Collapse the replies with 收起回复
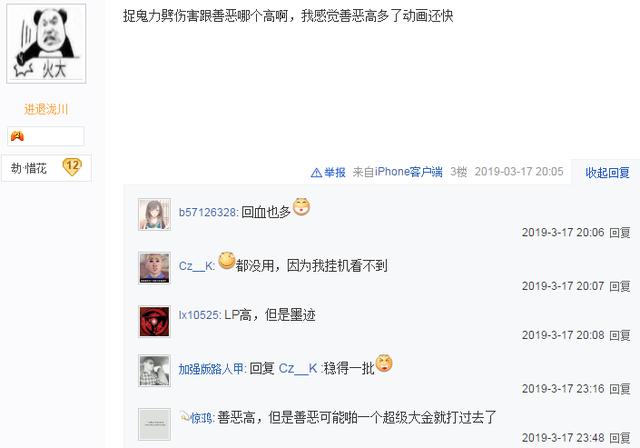Screen dimensions: 640x448 tap(607, 173)
